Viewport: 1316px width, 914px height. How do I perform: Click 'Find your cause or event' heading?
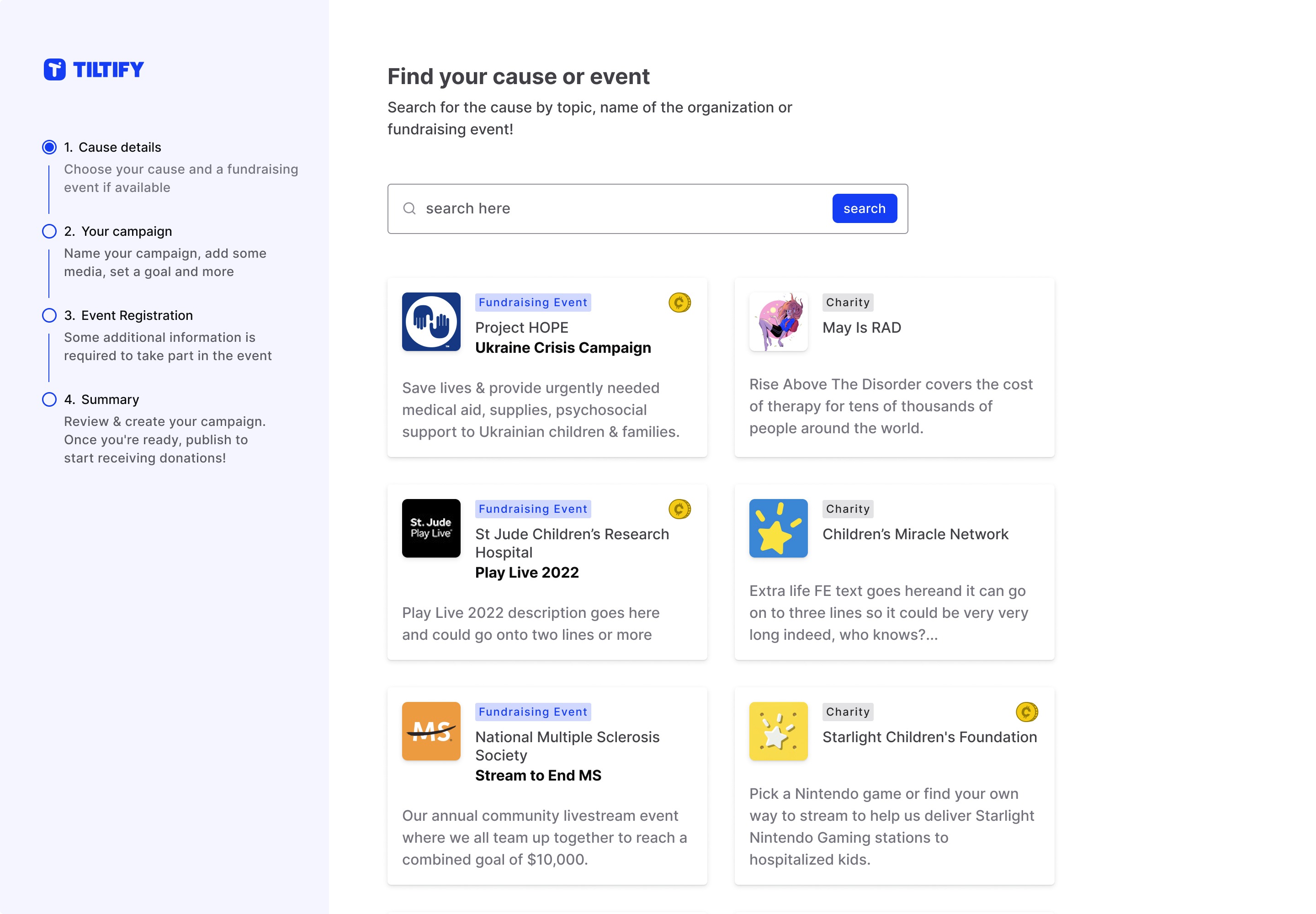click(518, 77)
